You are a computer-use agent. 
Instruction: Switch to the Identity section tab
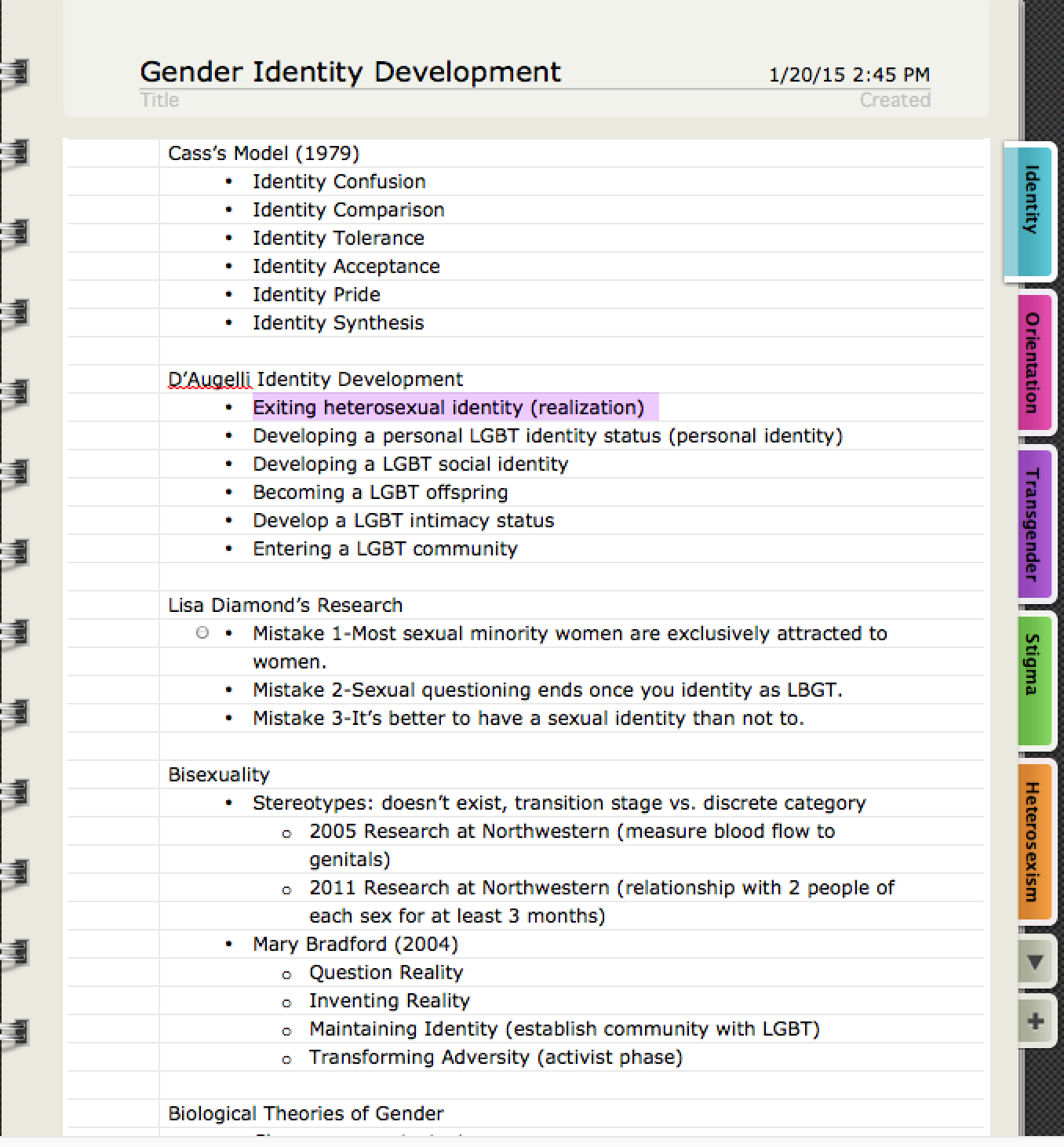[x=1029, y=210]
